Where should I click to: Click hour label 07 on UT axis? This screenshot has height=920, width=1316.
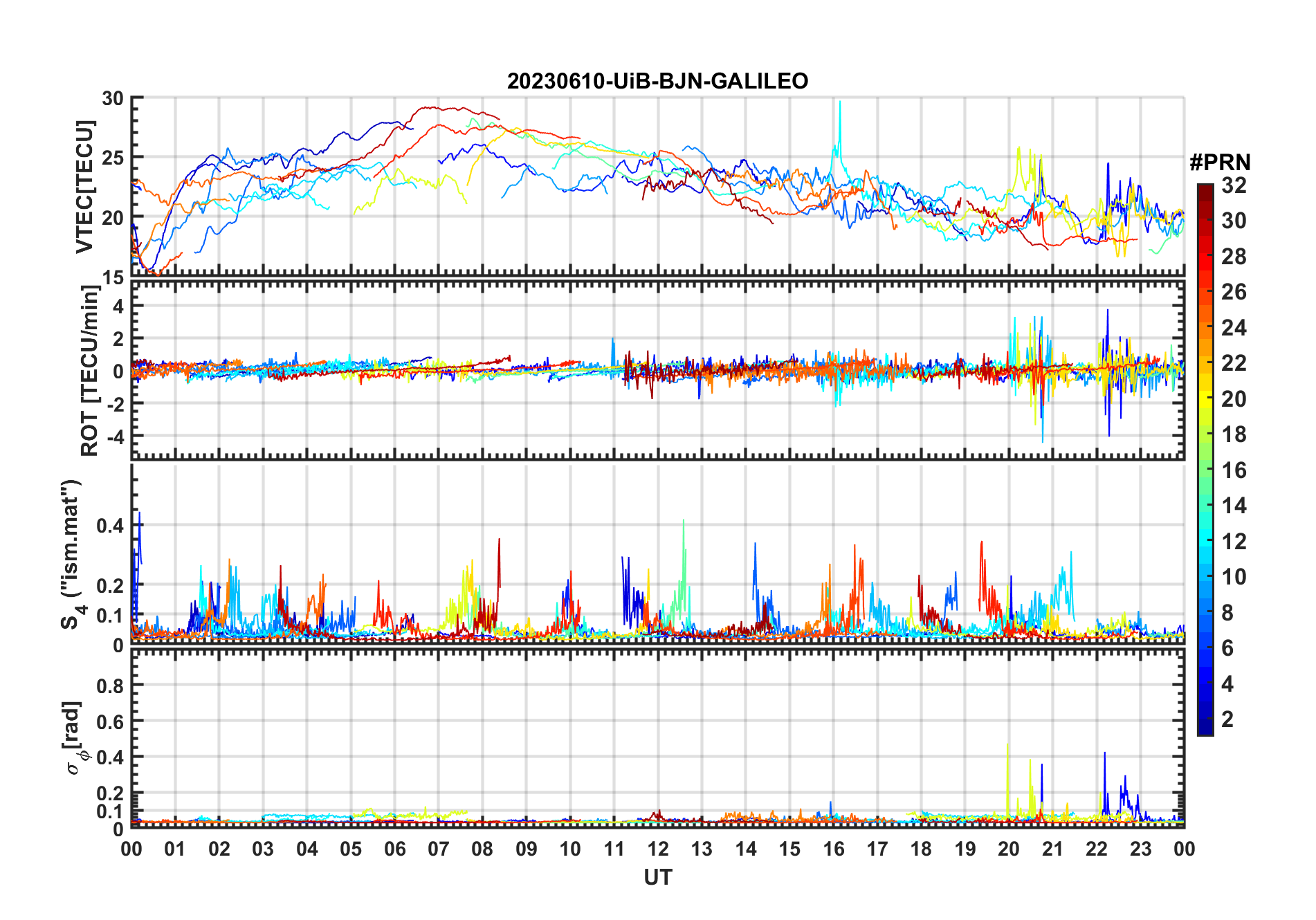tap(439, 849)
